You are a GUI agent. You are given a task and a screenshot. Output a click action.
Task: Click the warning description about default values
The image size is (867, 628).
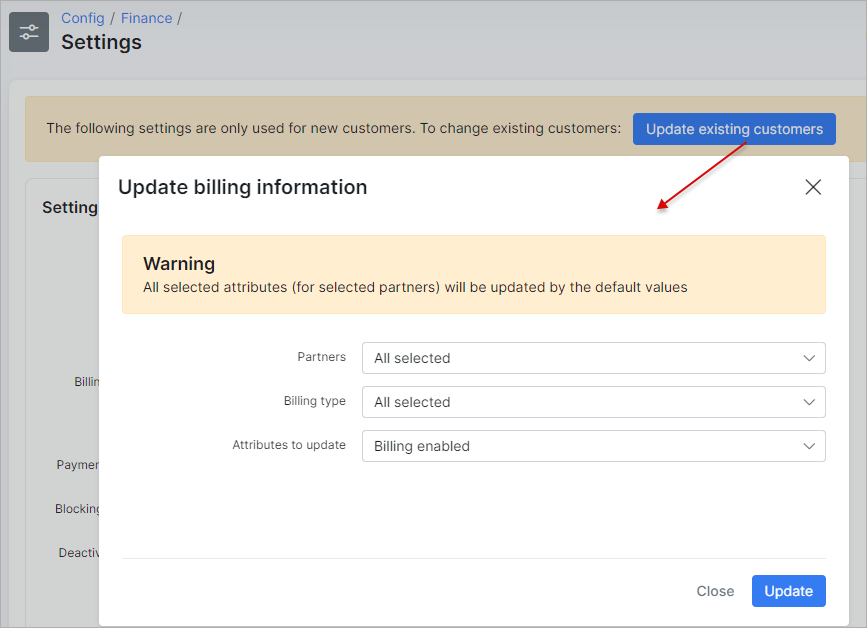[x=415, y=287]
